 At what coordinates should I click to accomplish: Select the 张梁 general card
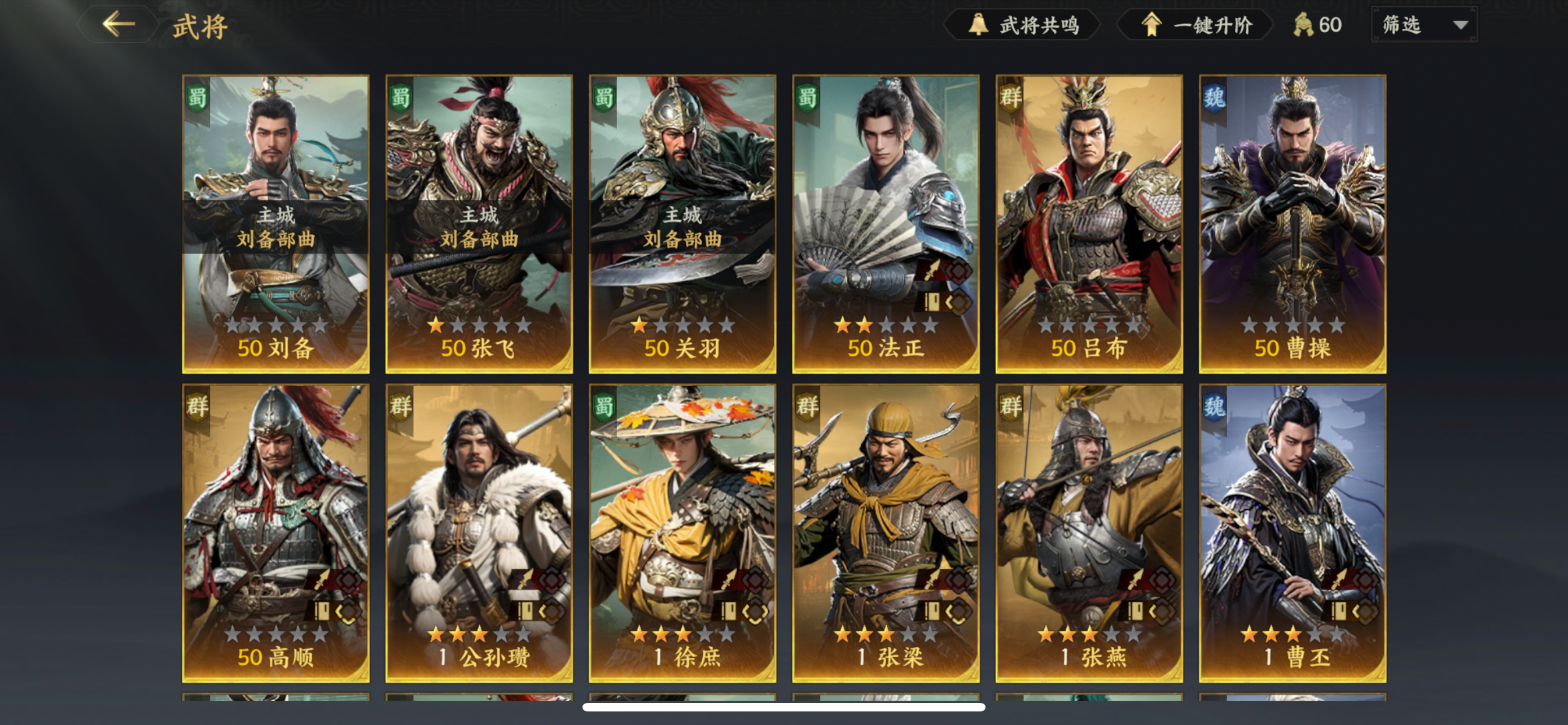[x=886, y=533]
